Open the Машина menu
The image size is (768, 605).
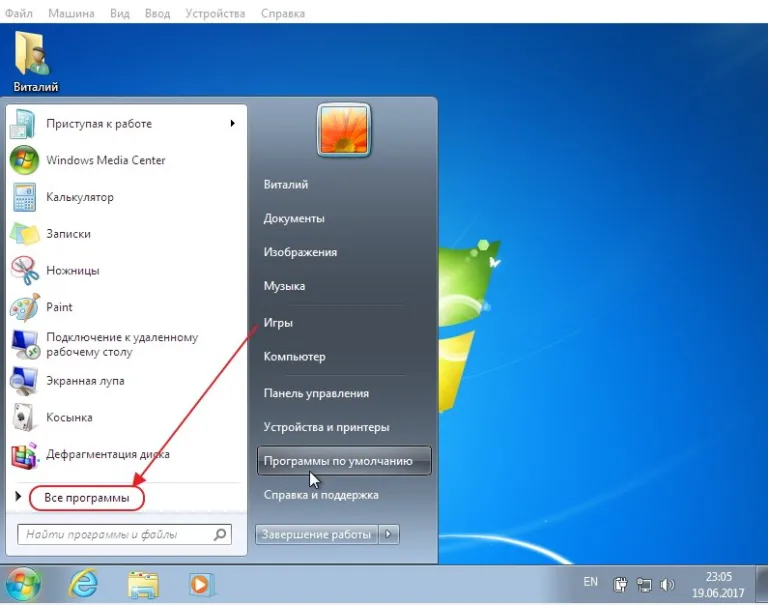71,13
